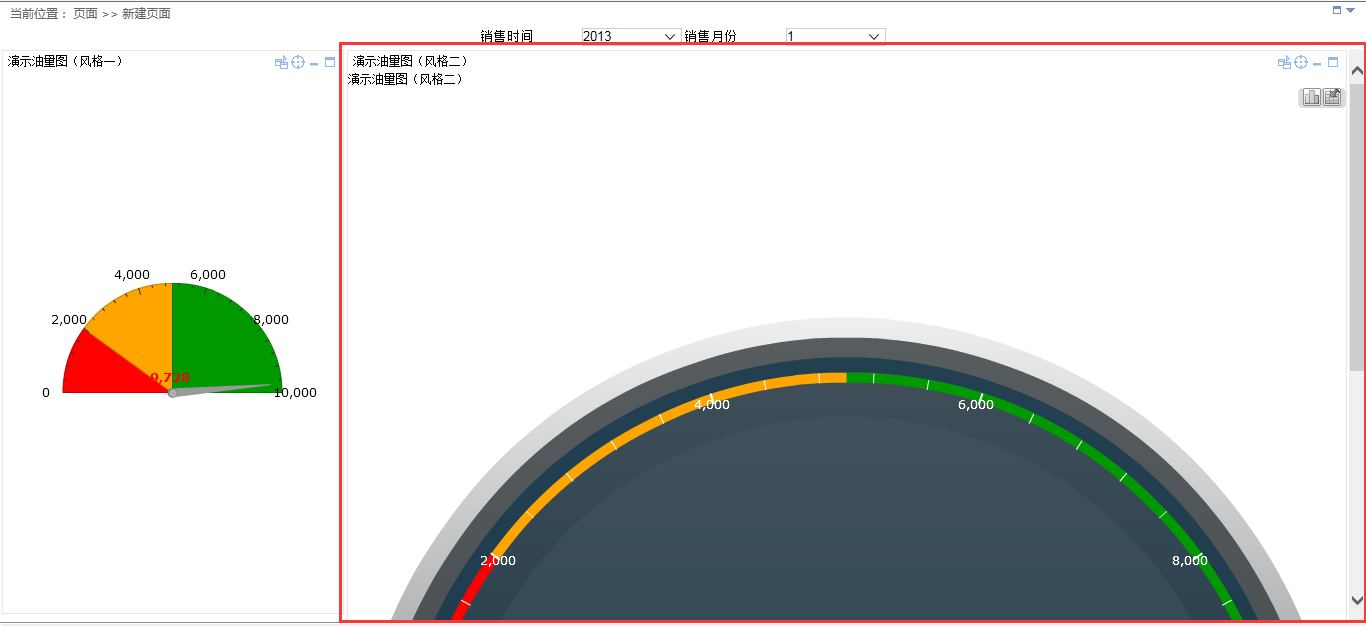Click the bar chart settings icon
This screenshot has width=1366, height=626.
(x=1310, y=97)
